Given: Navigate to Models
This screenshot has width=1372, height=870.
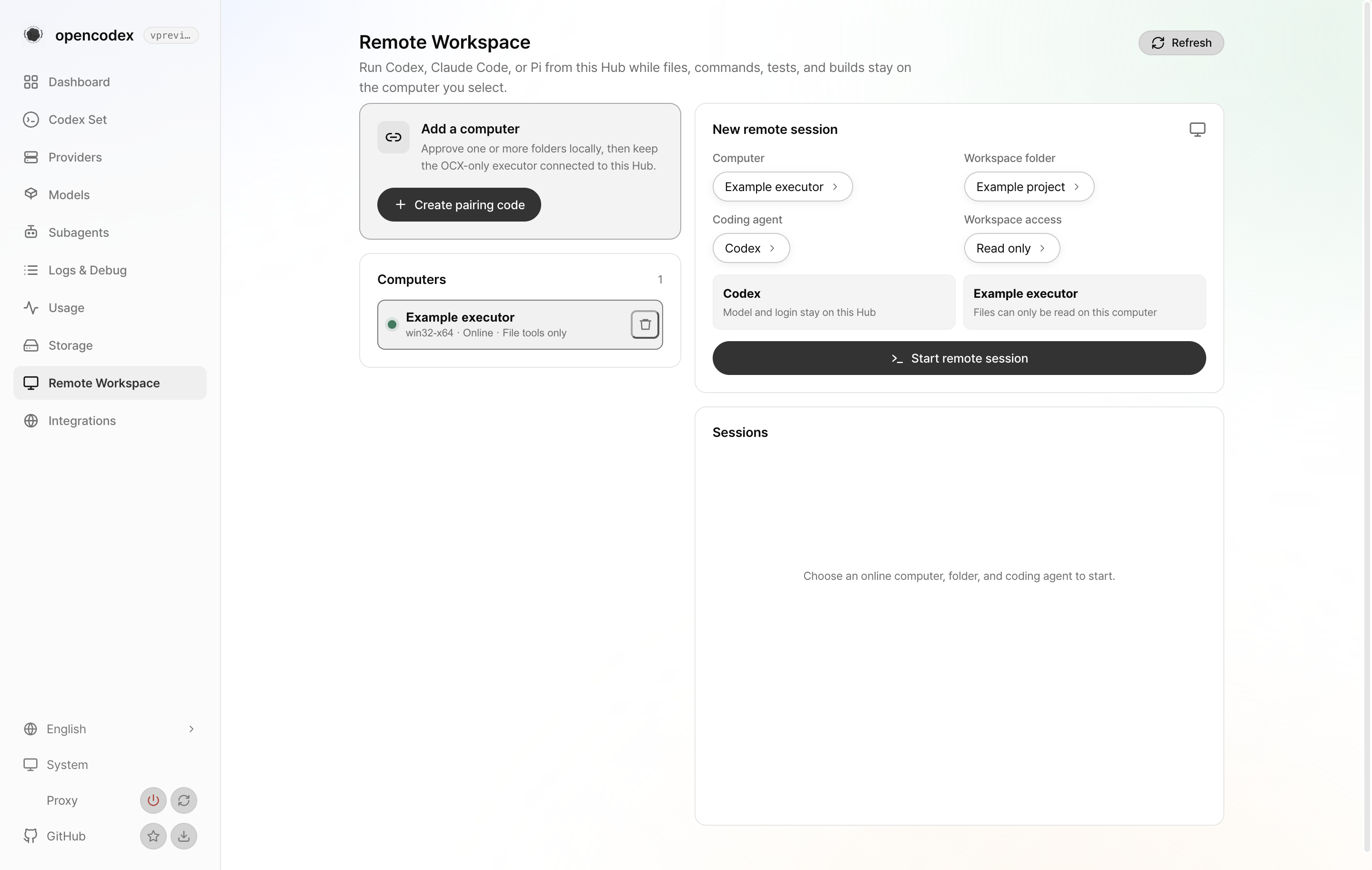Looking at the screenshot, I should 110,195.
